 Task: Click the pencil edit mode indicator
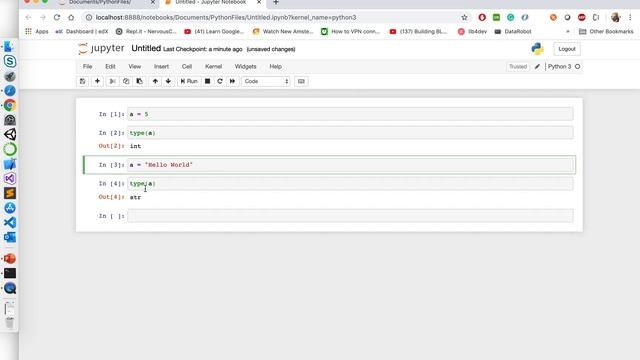coord(537,67)
